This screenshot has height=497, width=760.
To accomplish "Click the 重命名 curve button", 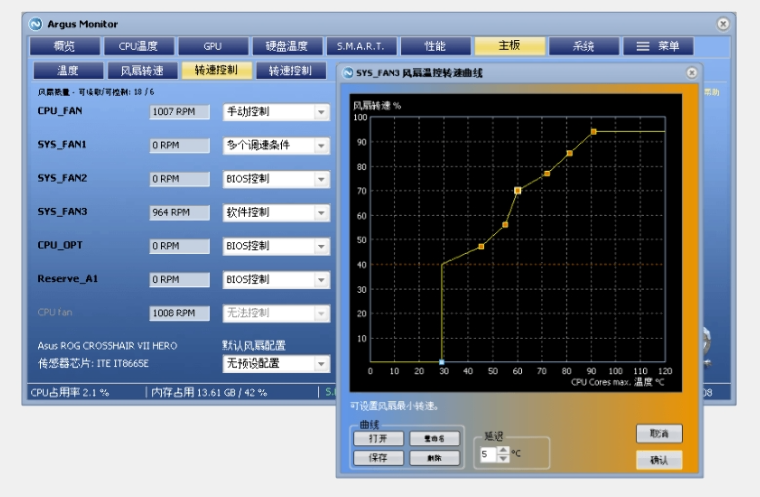I will pyautogui.click(x=434, y=438).
